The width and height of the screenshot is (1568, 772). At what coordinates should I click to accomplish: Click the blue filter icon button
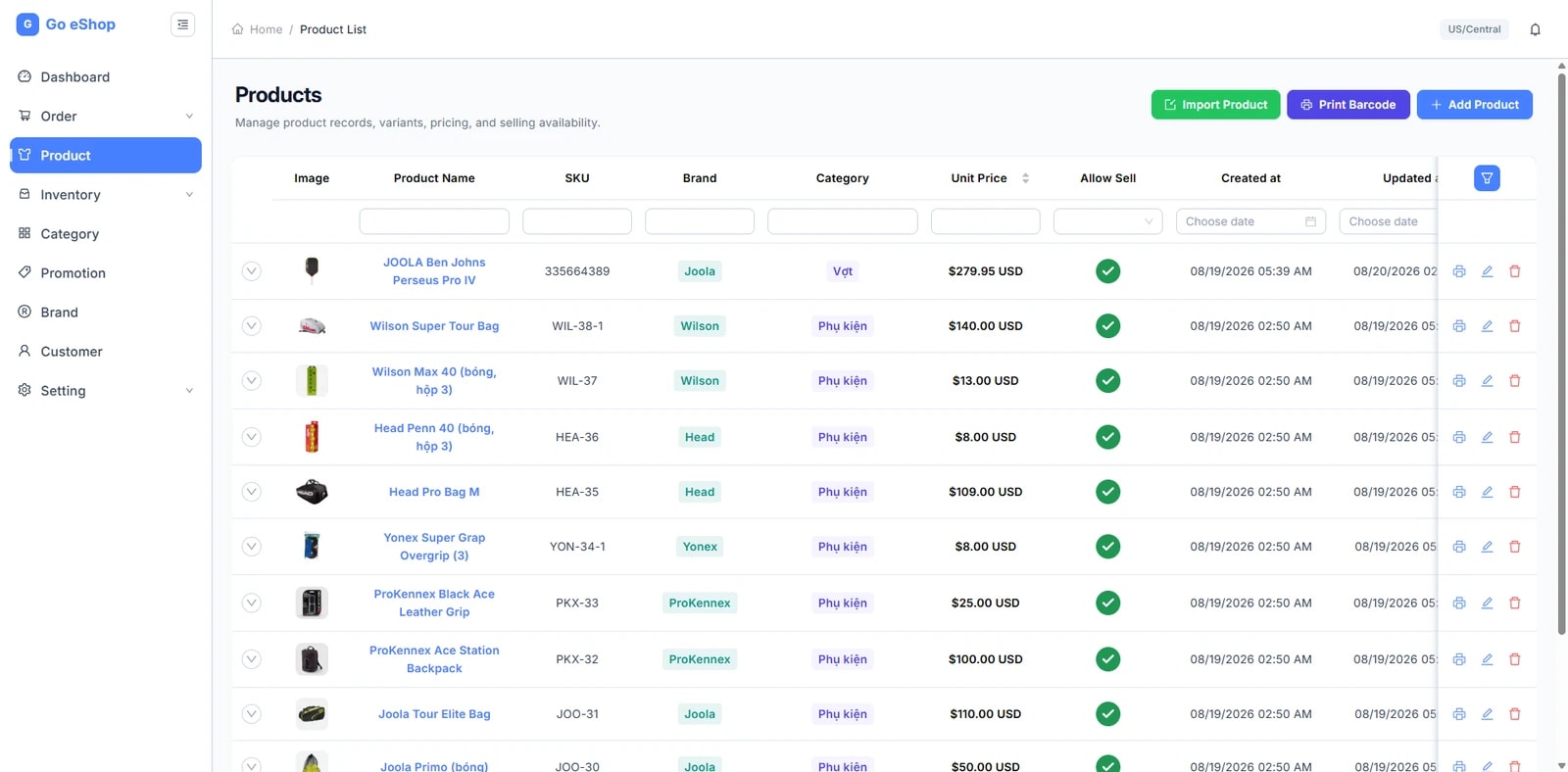point(1487,178)
